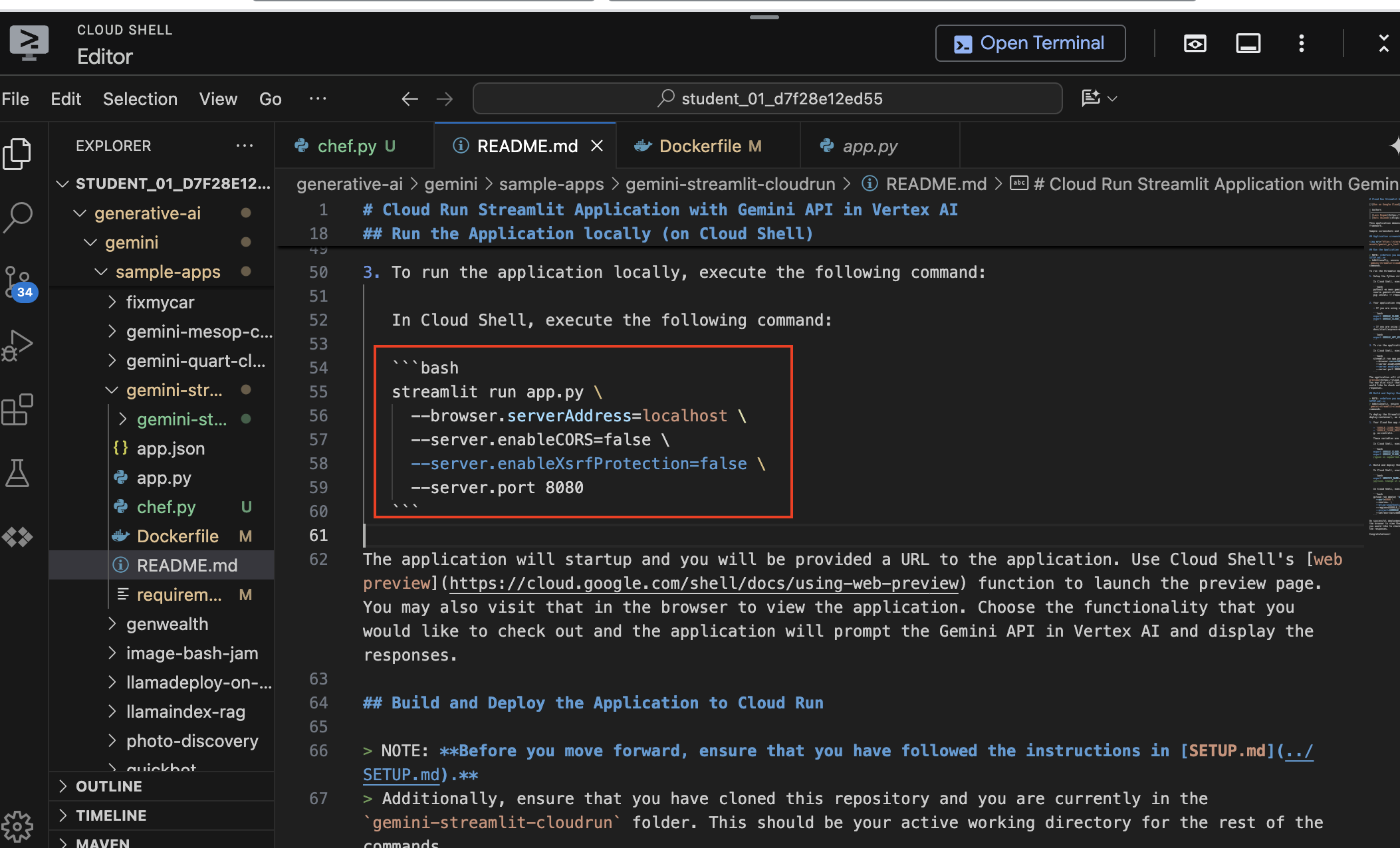1400x848 pixels.
Task: Click the Open Terminal button
Action: (x=1030, y=44)
